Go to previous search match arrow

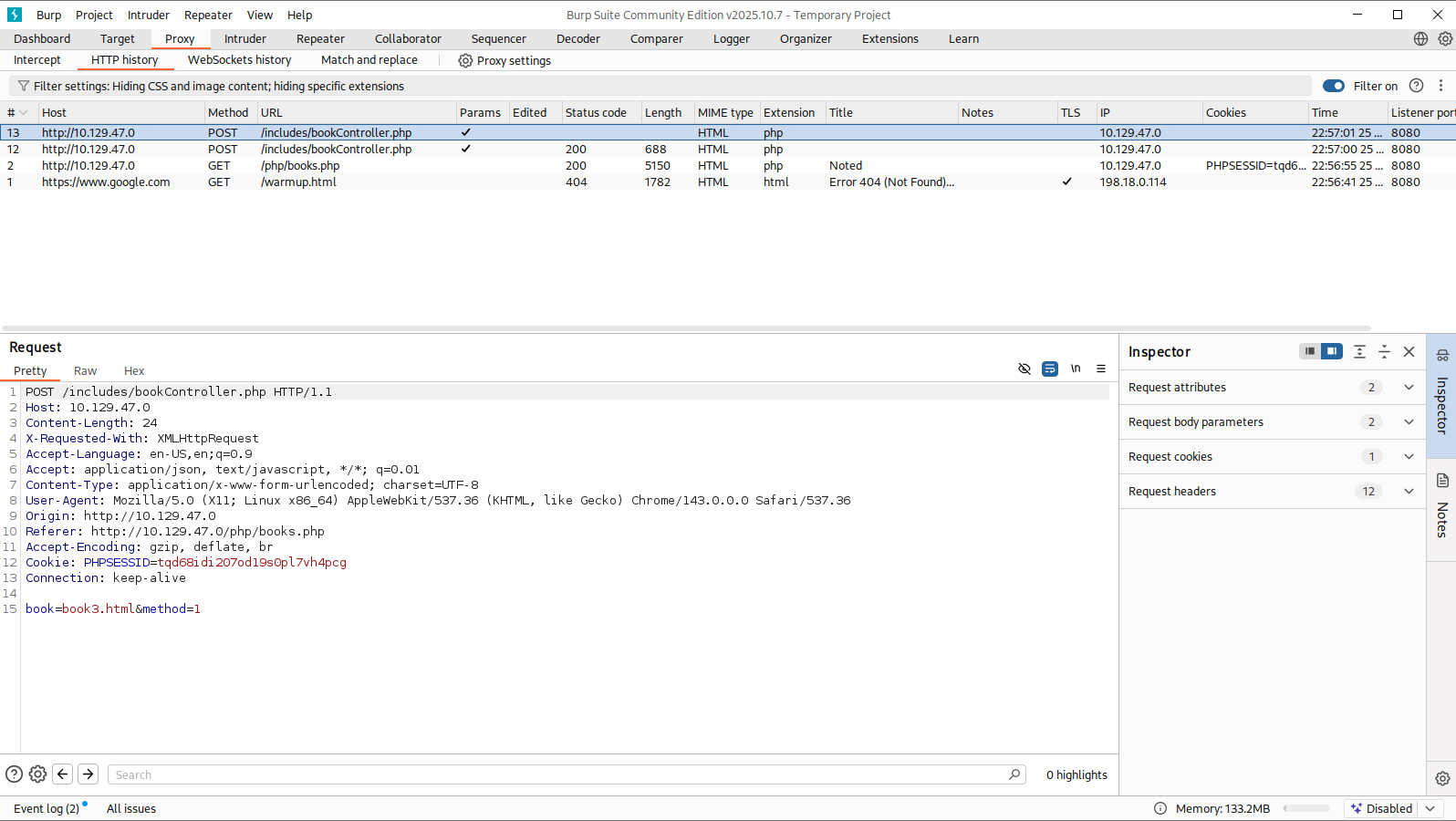[x=63, y=774]
